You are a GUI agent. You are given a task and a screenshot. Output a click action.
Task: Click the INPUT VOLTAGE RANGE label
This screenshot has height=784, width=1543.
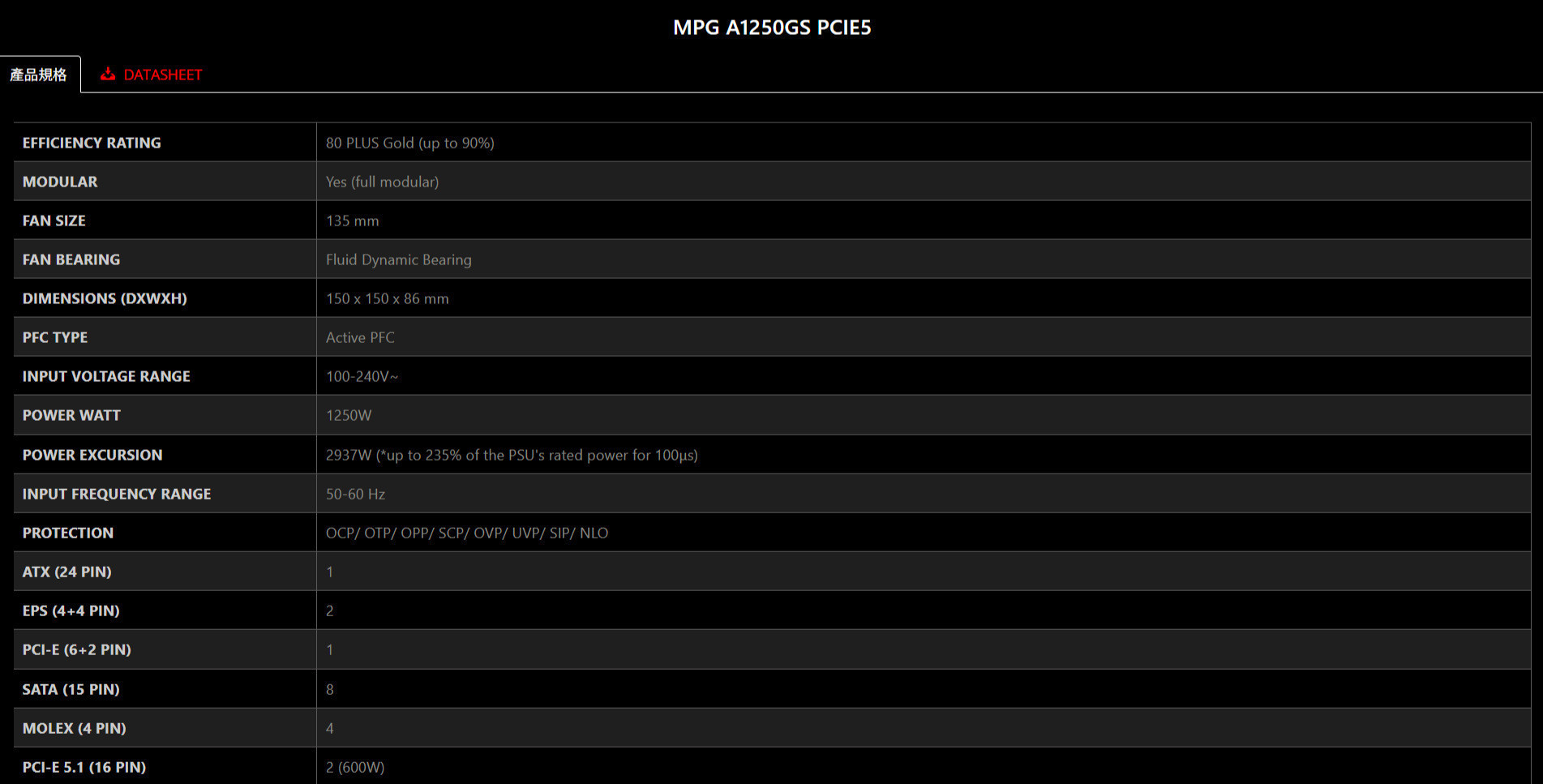pyautogui.click(x=106, y=376)
